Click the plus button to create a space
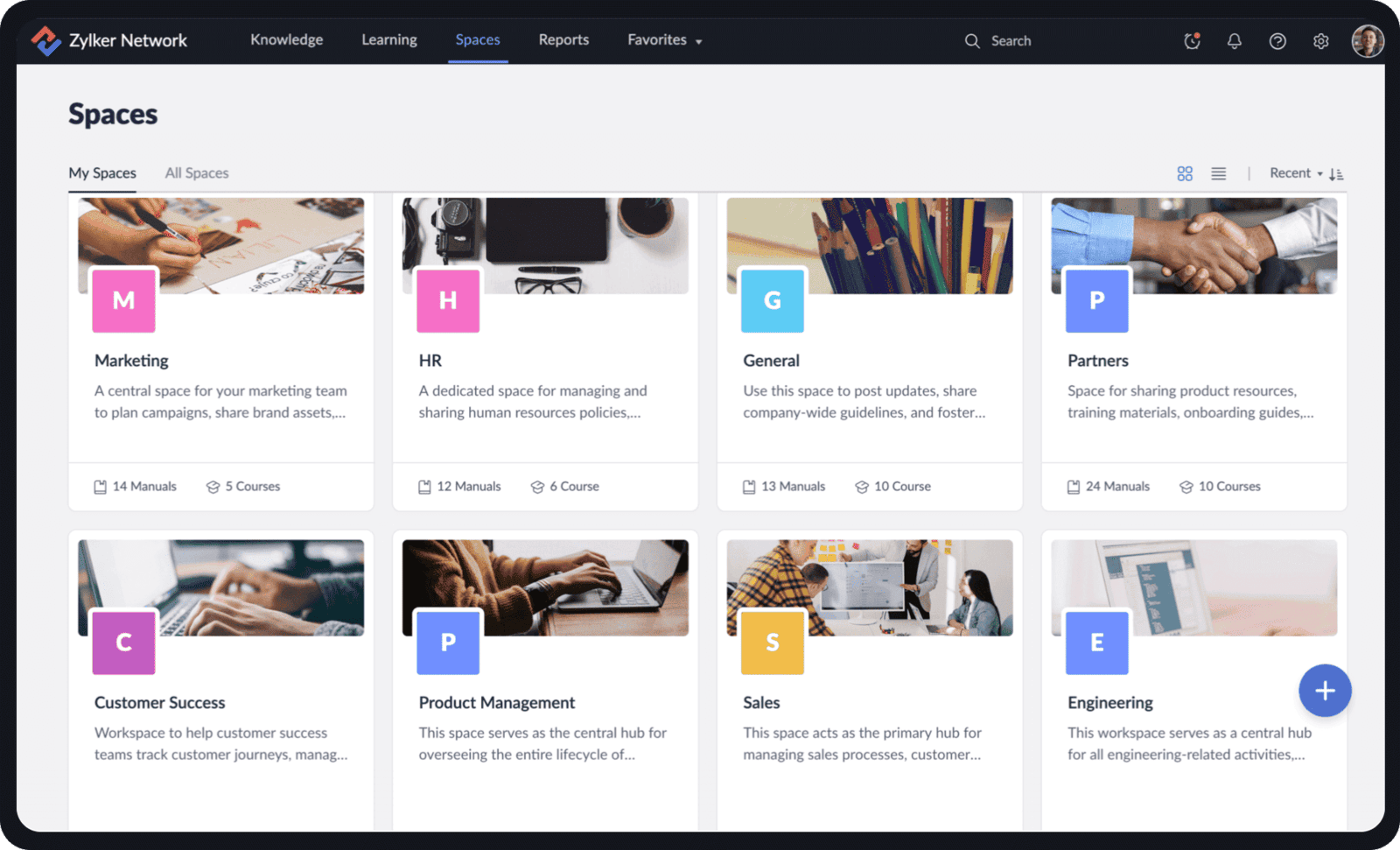Viewport: 1400px width, 850px height. tap(1325, 690)
